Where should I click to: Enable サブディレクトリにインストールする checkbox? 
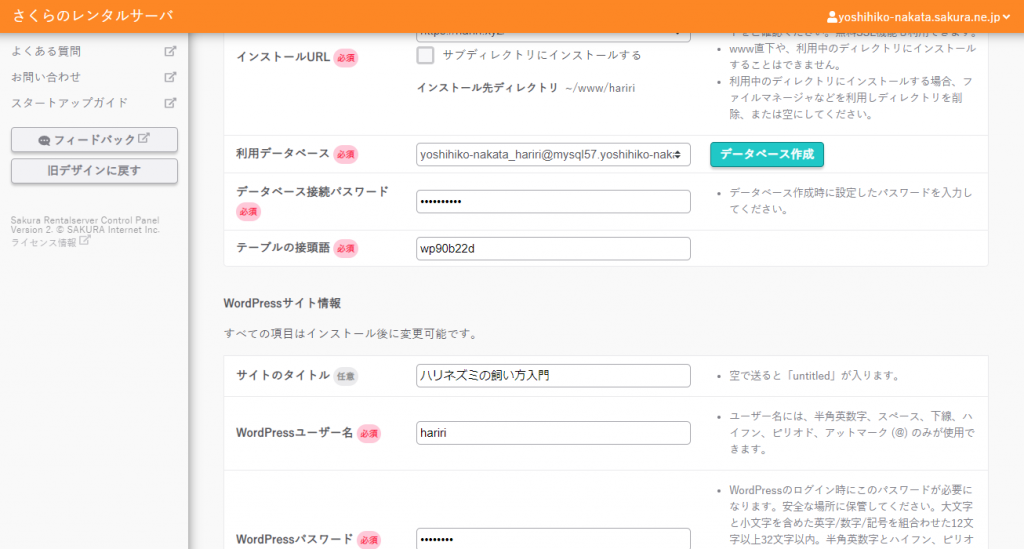[x=425, y=55]
